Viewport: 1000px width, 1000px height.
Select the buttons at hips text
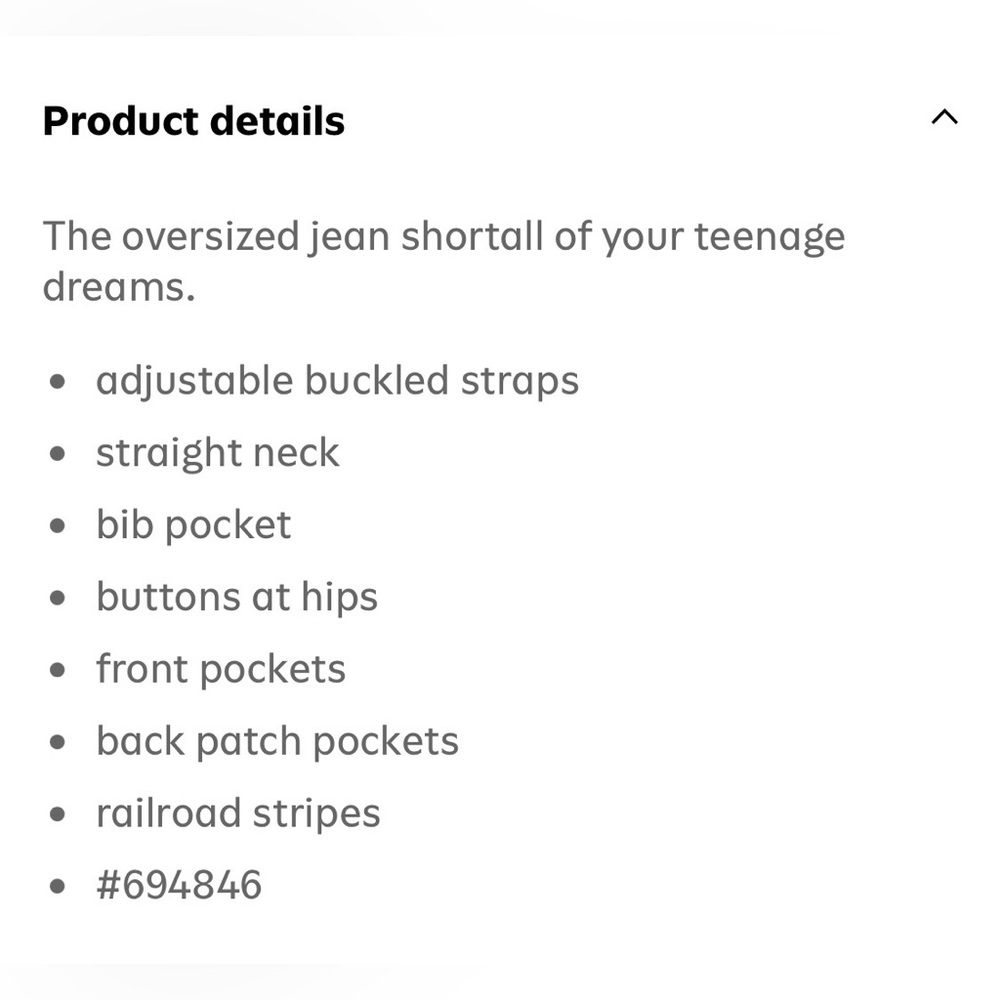[x=237, y=598]
